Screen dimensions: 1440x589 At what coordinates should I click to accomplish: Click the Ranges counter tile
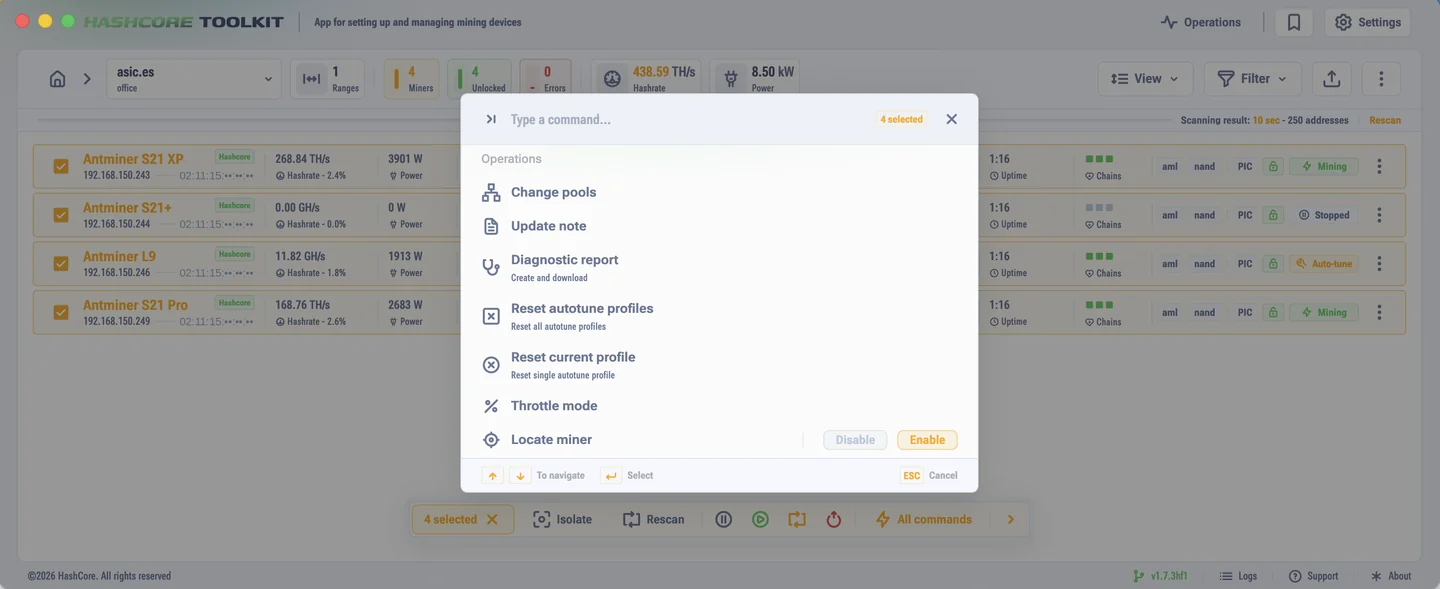pyautogui.click(x=327, y=79)
